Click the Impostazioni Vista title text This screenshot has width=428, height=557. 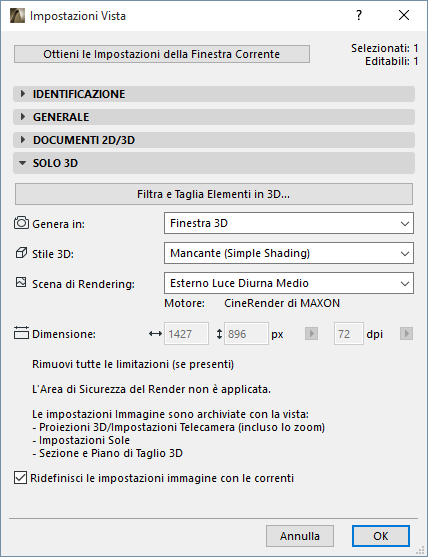click(x=78, y=16)
